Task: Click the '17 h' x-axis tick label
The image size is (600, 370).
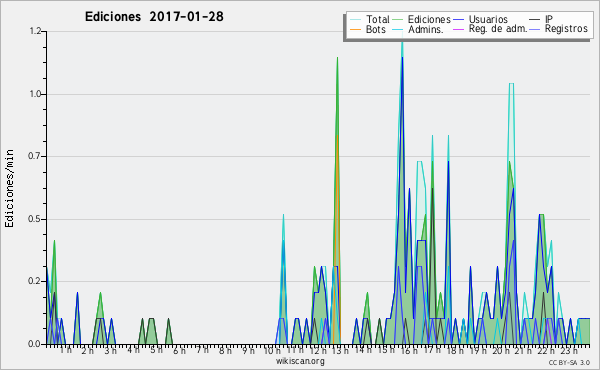Action: click(432, 350)
